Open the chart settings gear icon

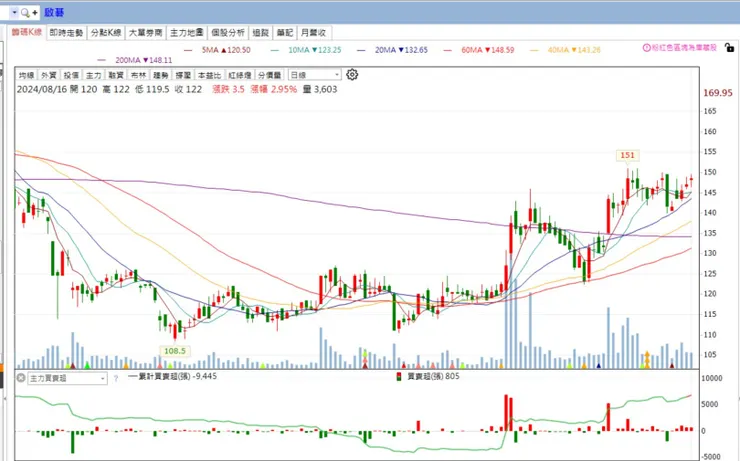(352, 75)
